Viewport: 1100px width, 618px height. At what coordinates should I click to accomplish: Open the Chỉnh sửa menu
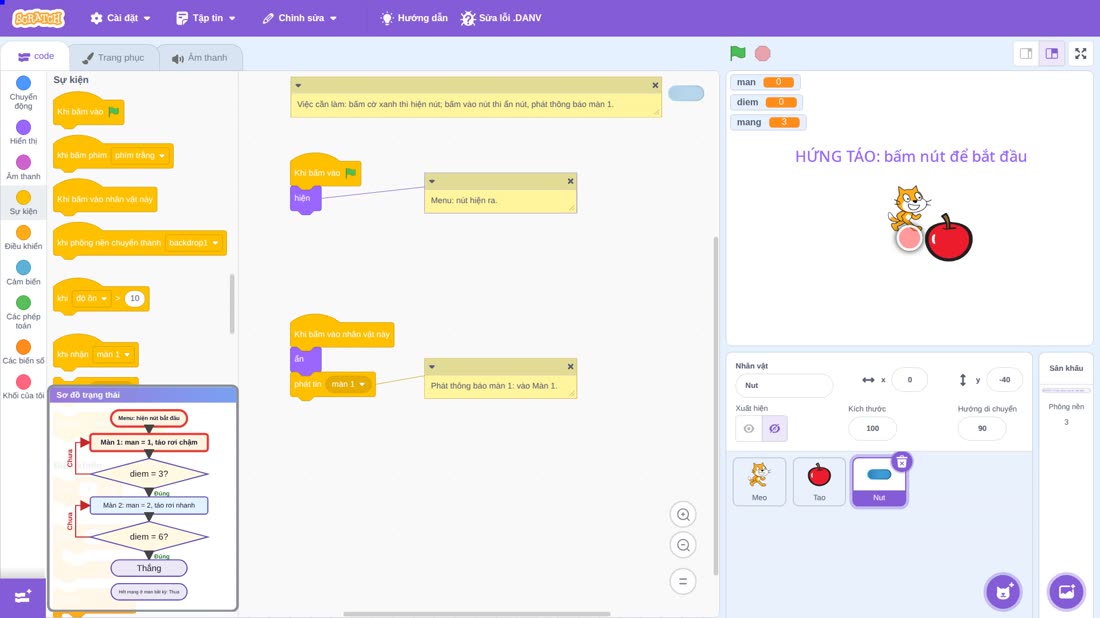pos(300,18)
